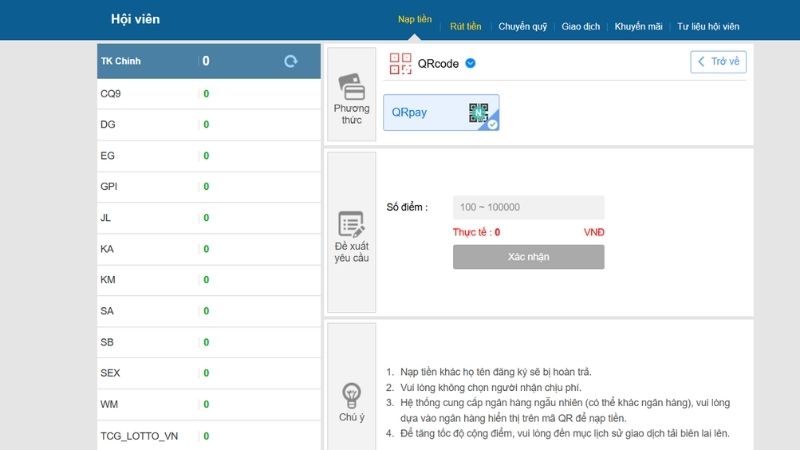Go back with the Trở về button
The image size is (800, 450).
(x=718, y=62)
